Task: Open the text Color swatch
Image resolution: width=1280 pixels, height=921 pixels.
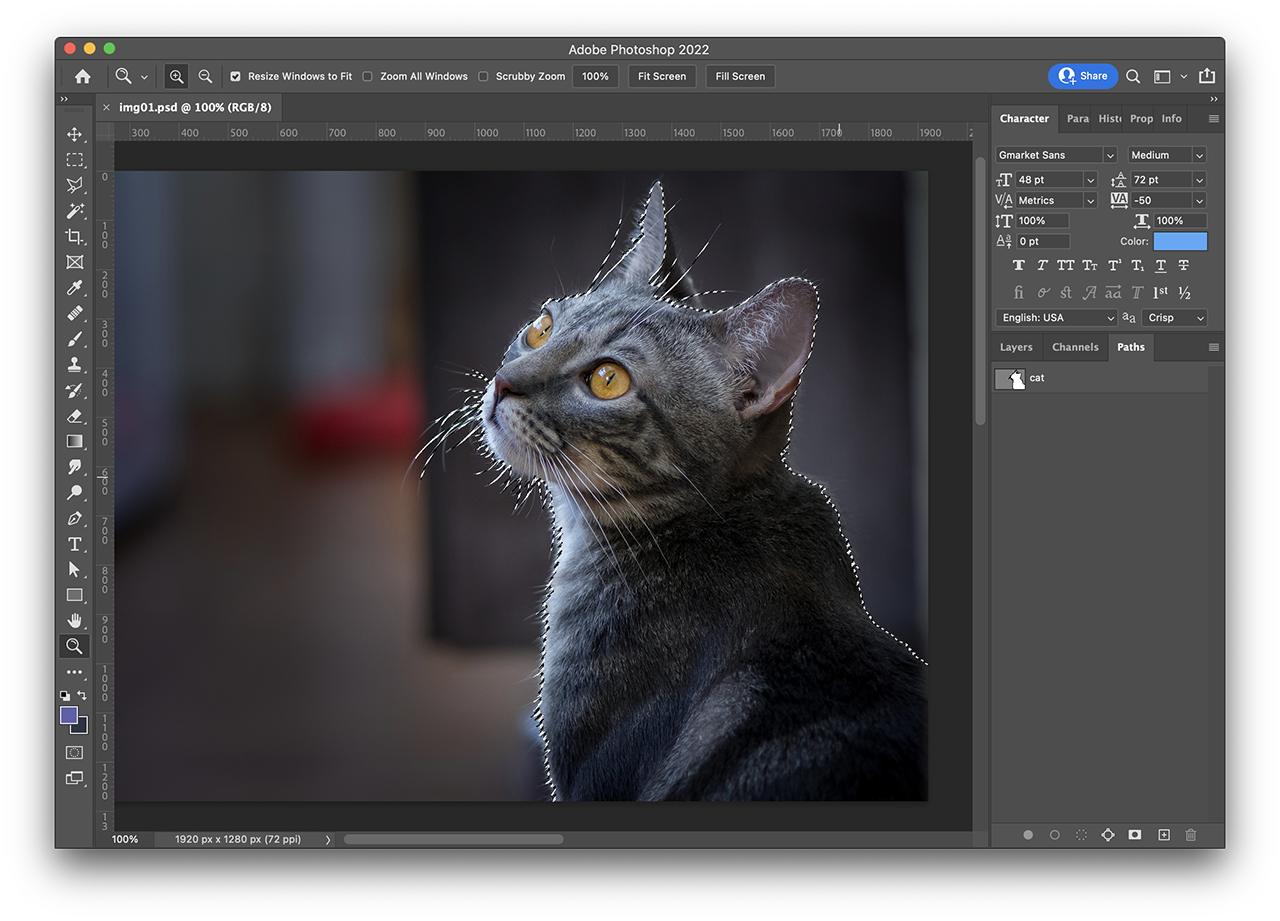Action: 1180,241
